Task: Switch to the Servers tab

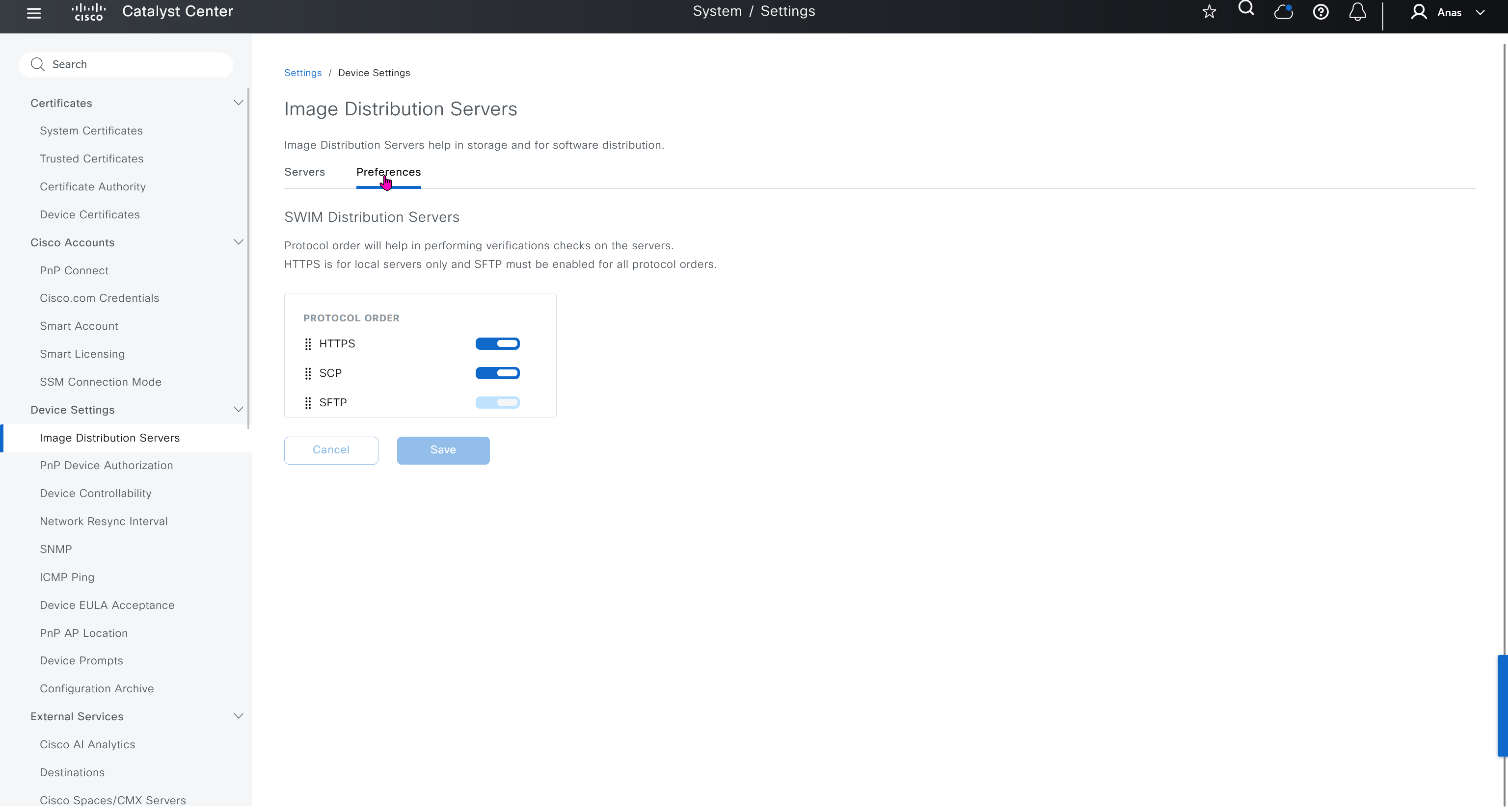Action: 304,172
